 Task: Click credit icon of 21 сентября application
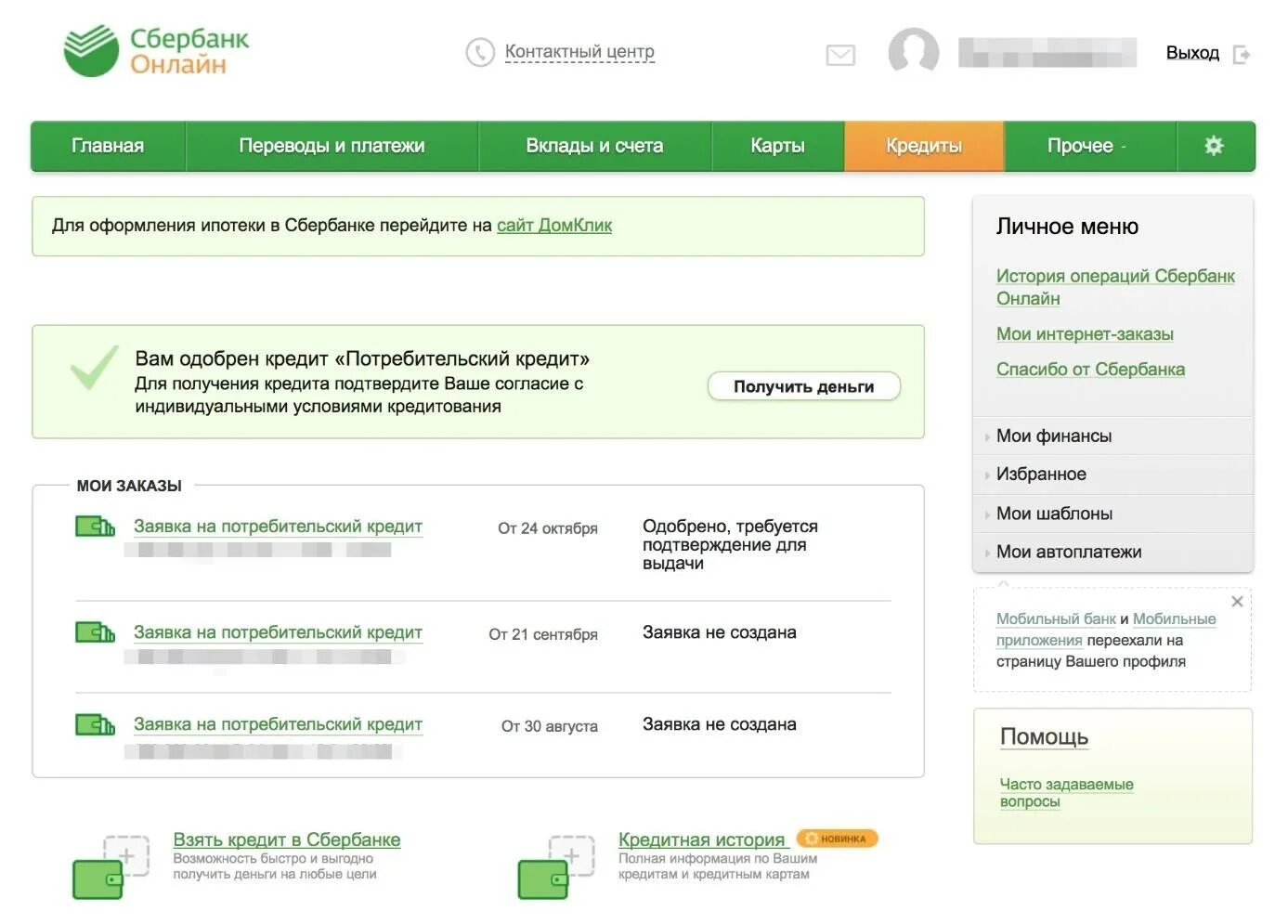click(x=95, y=632)
